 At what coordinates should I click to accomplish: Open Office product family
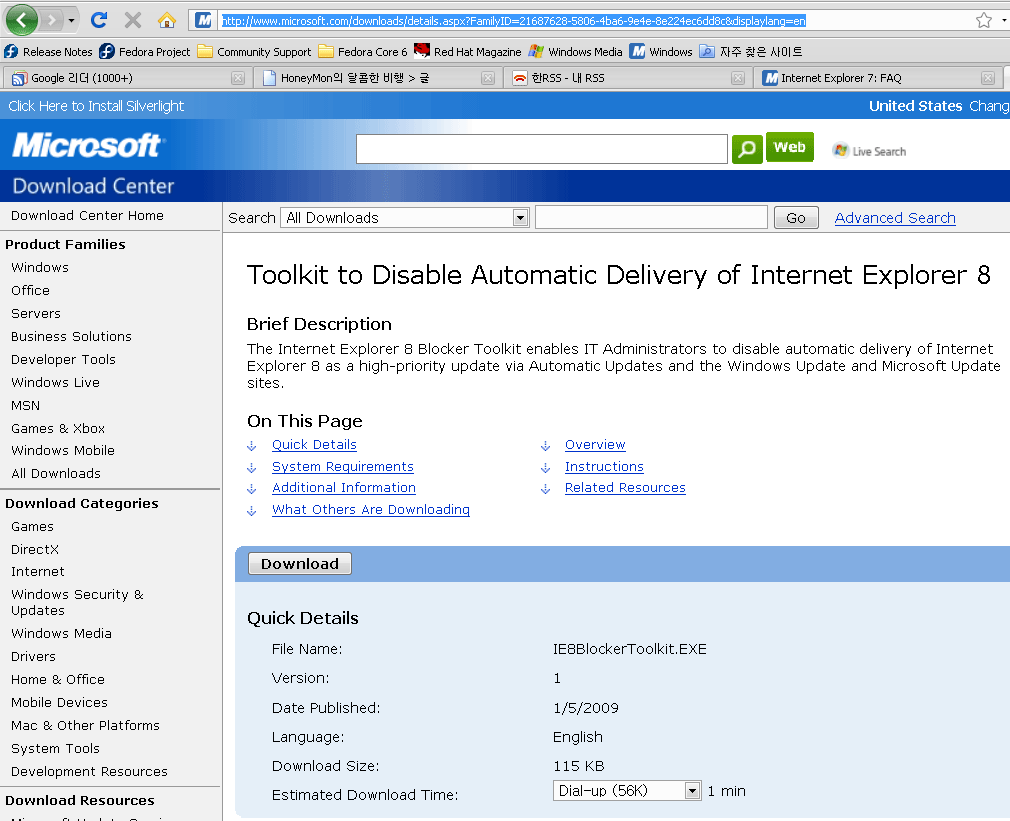pos(30,290)
